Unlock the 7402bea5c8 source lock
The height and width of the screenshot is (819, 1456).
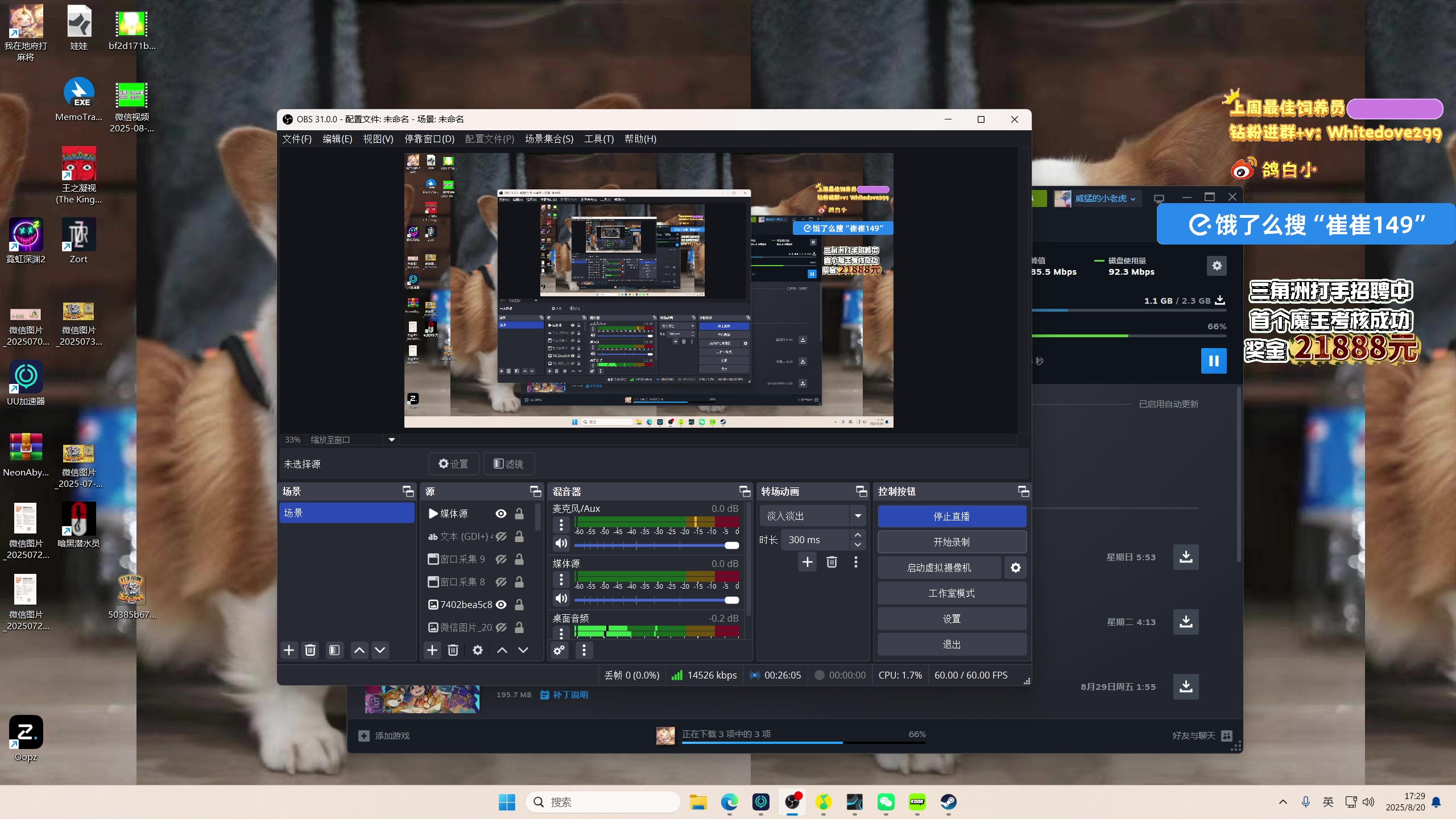(x=519, y=605)
